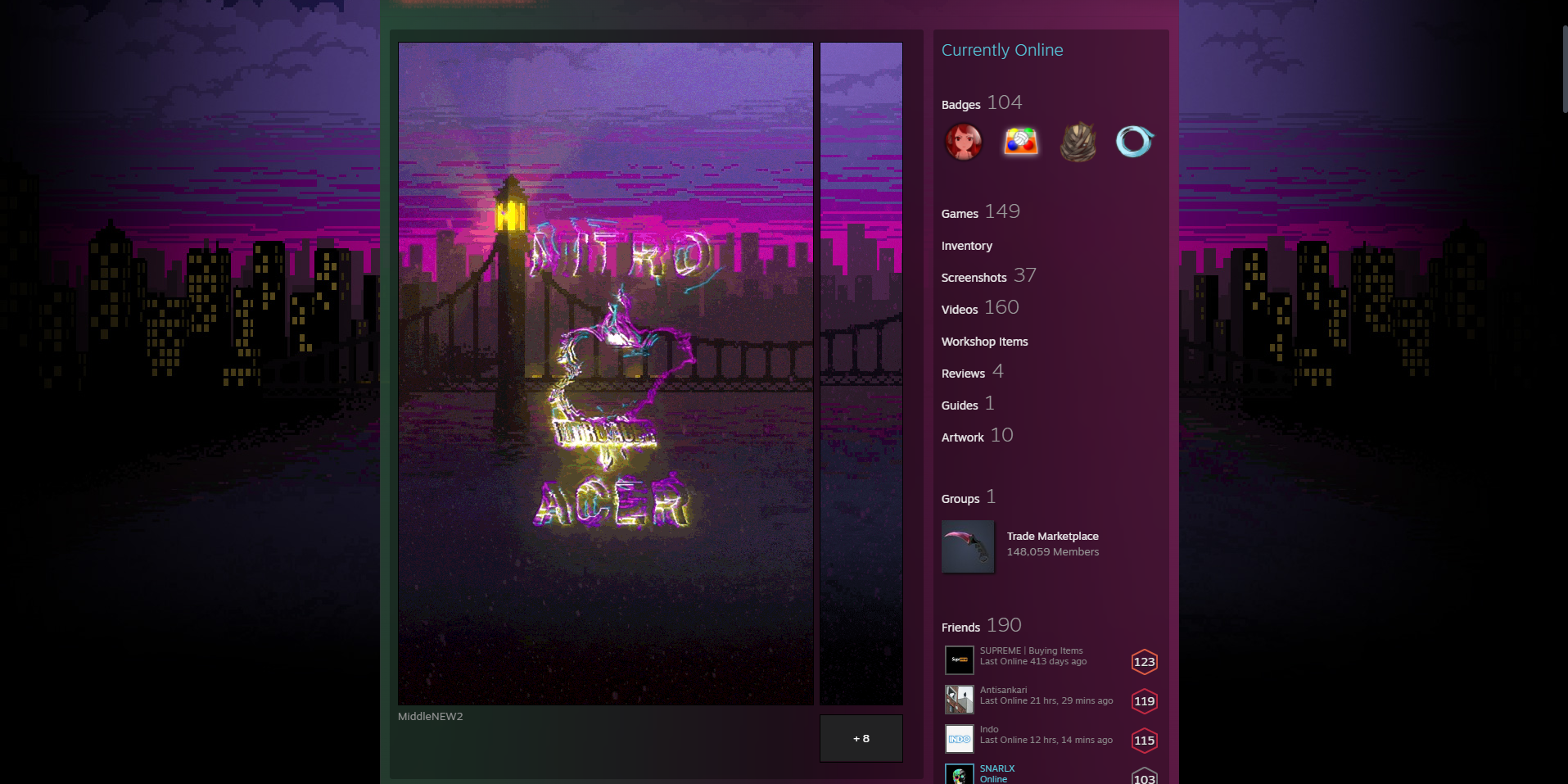This screenshot has height=784, width=1568.
Task: Open the Groups list link
Action: point(969,497)
